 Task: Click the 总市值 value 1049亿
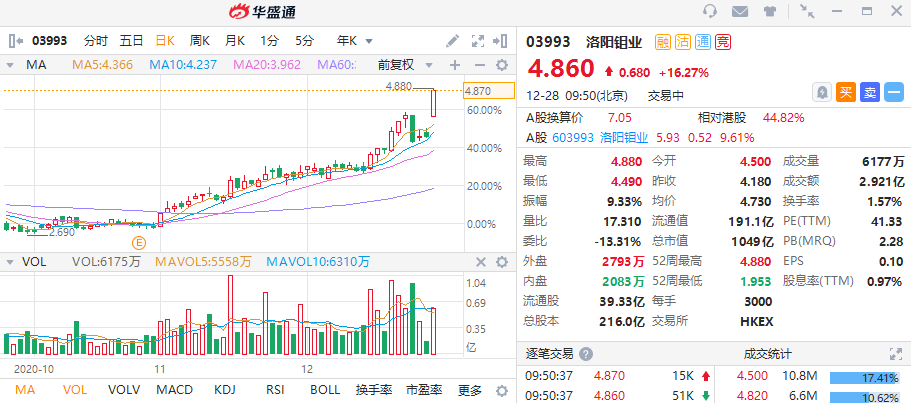click(751, 241)
